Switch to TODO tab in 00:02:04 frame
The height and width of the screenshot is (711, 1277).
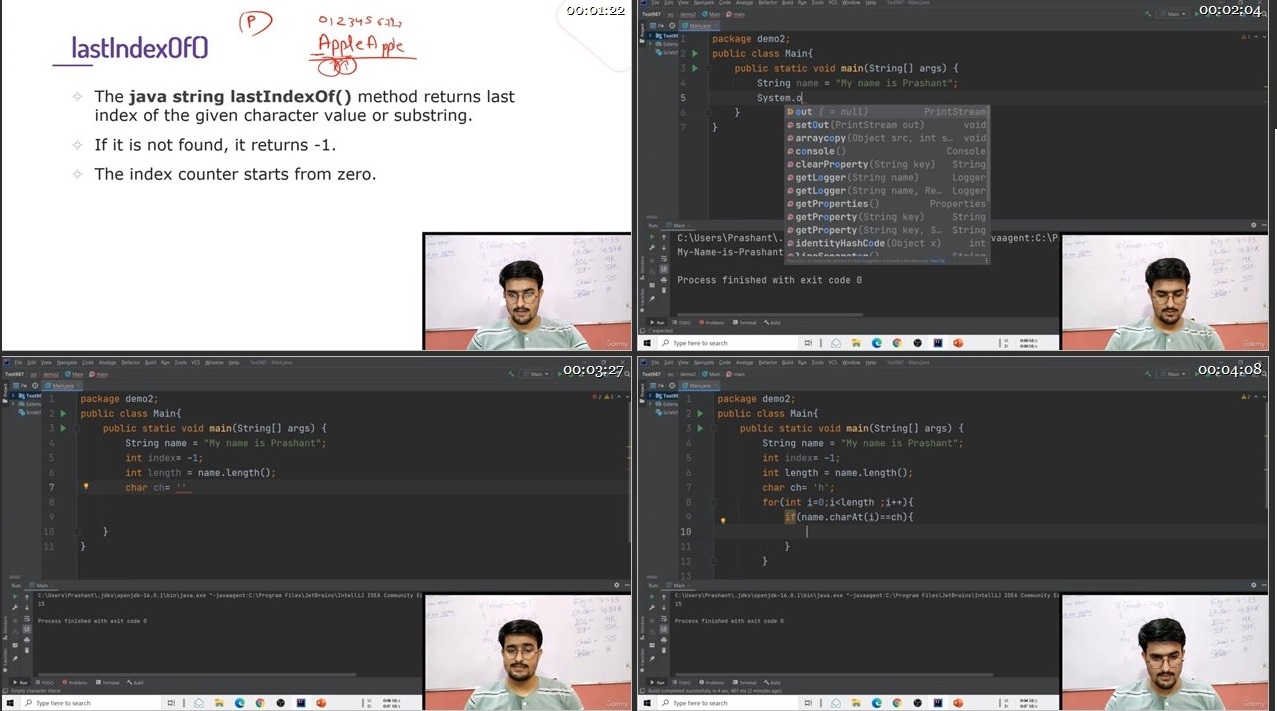[681, 323]
